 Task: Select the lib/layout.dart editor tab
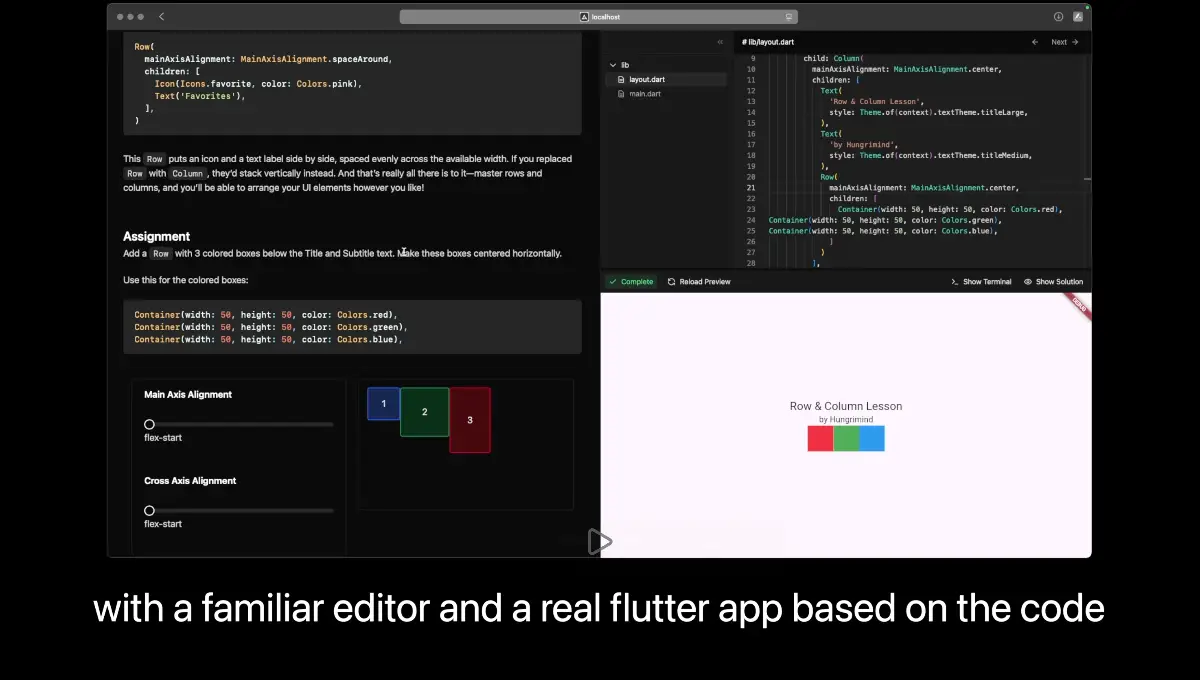[768, 42]
